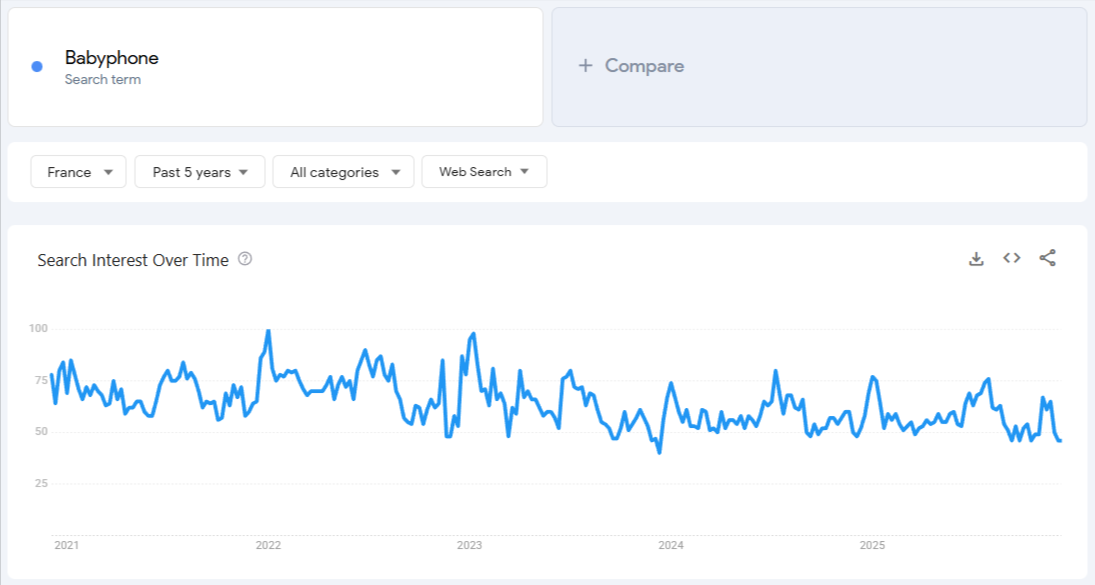Open the All categories filter
The image size is (1095, 585).
click(x=343, y=171)
